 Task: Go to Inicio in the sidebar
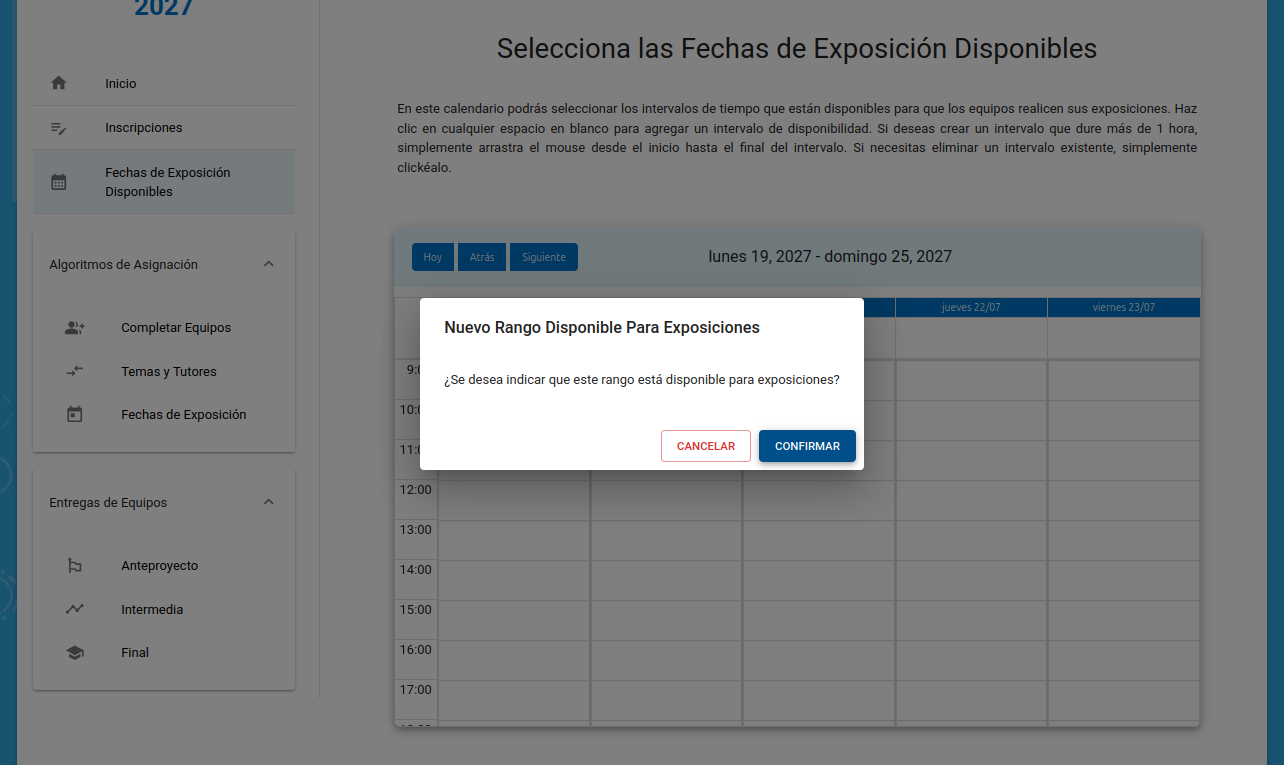pos(121,84)
